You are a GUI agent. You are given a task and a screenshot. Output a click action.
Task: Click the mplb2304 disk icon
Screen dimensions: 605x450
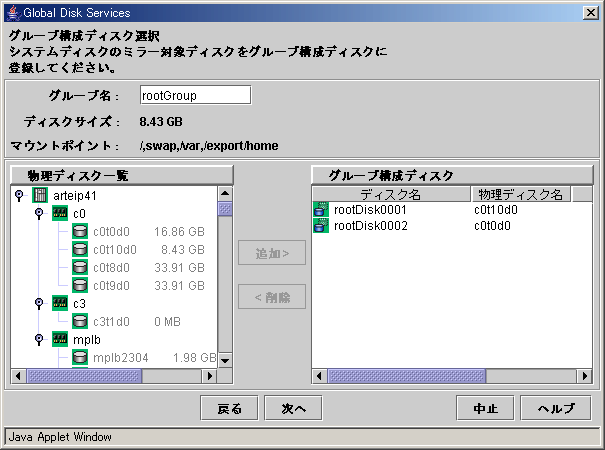(80, 357)
